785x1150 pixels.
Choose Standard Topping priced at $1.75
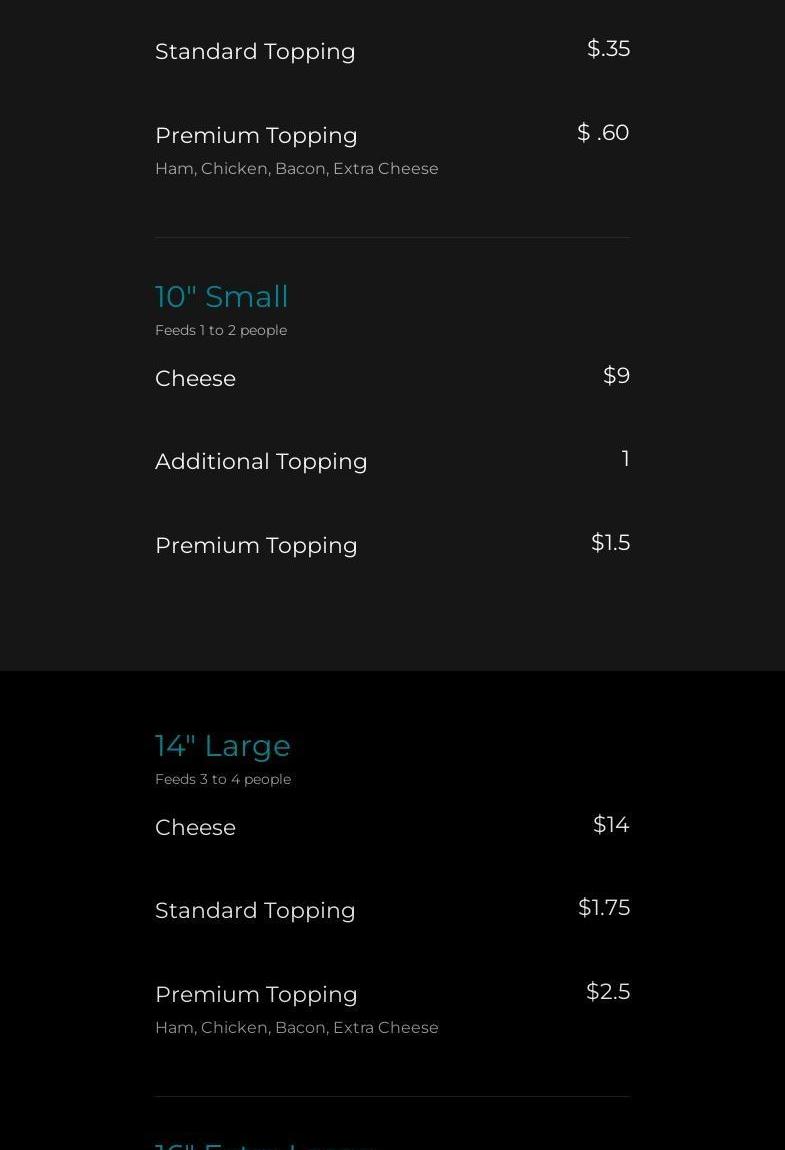coord(255,911)
